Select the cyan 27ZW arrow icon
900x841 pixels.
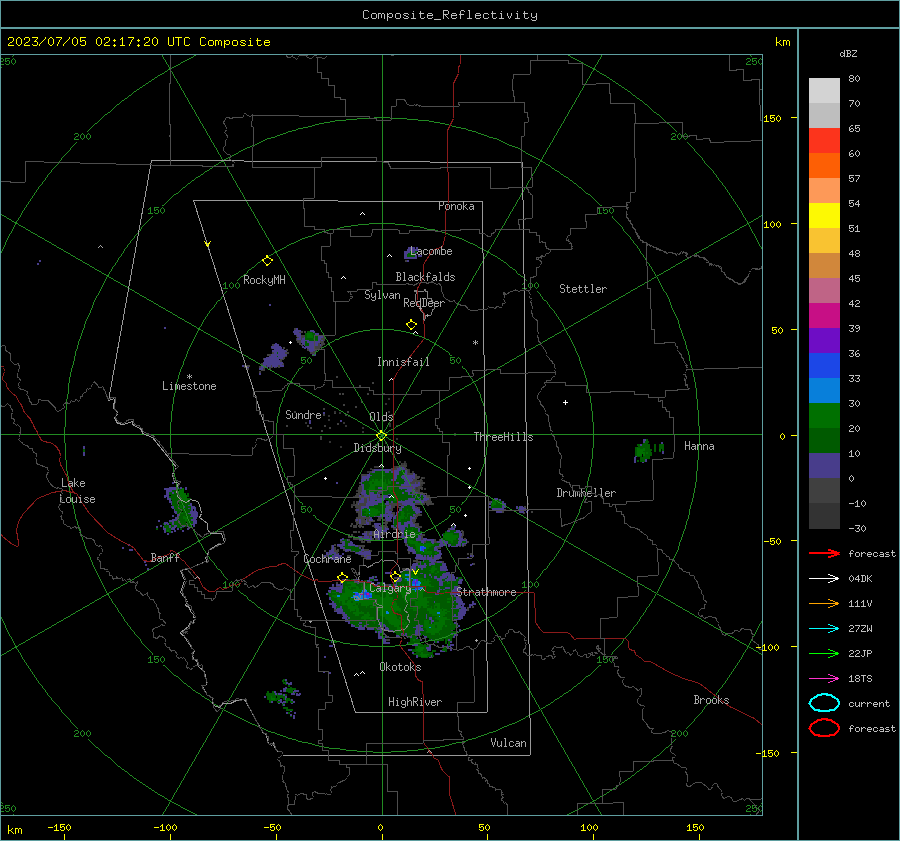824,629
